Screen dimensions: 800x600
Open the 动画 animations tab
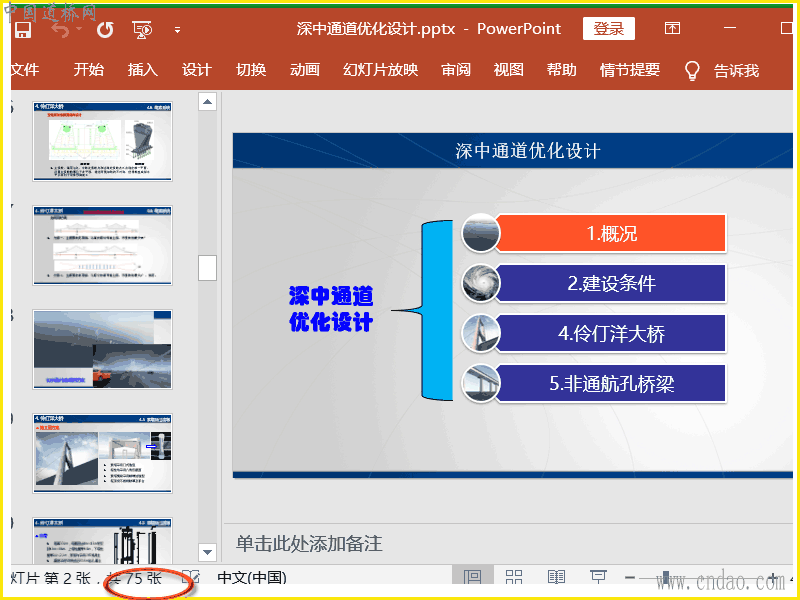pos(305,69)
